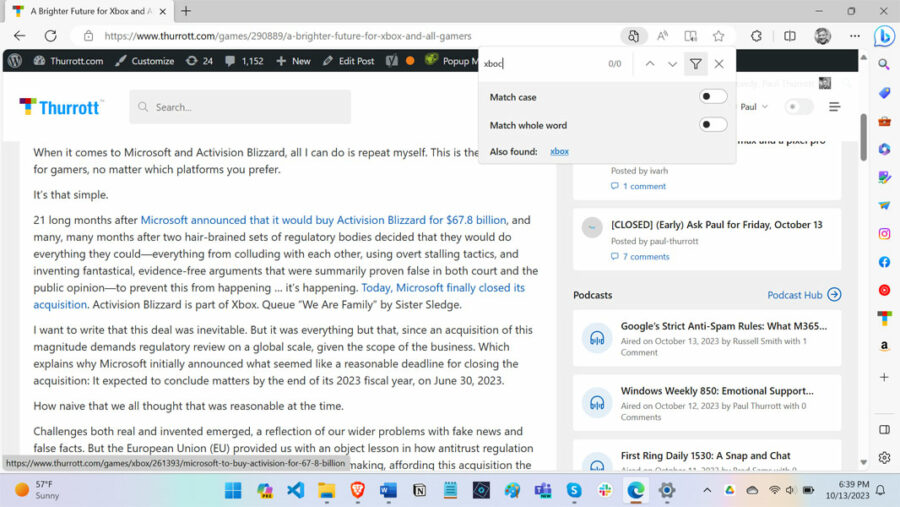The height and width of the screenshot is (507, 900).
Task: Reload the current page
Action: 51,36
